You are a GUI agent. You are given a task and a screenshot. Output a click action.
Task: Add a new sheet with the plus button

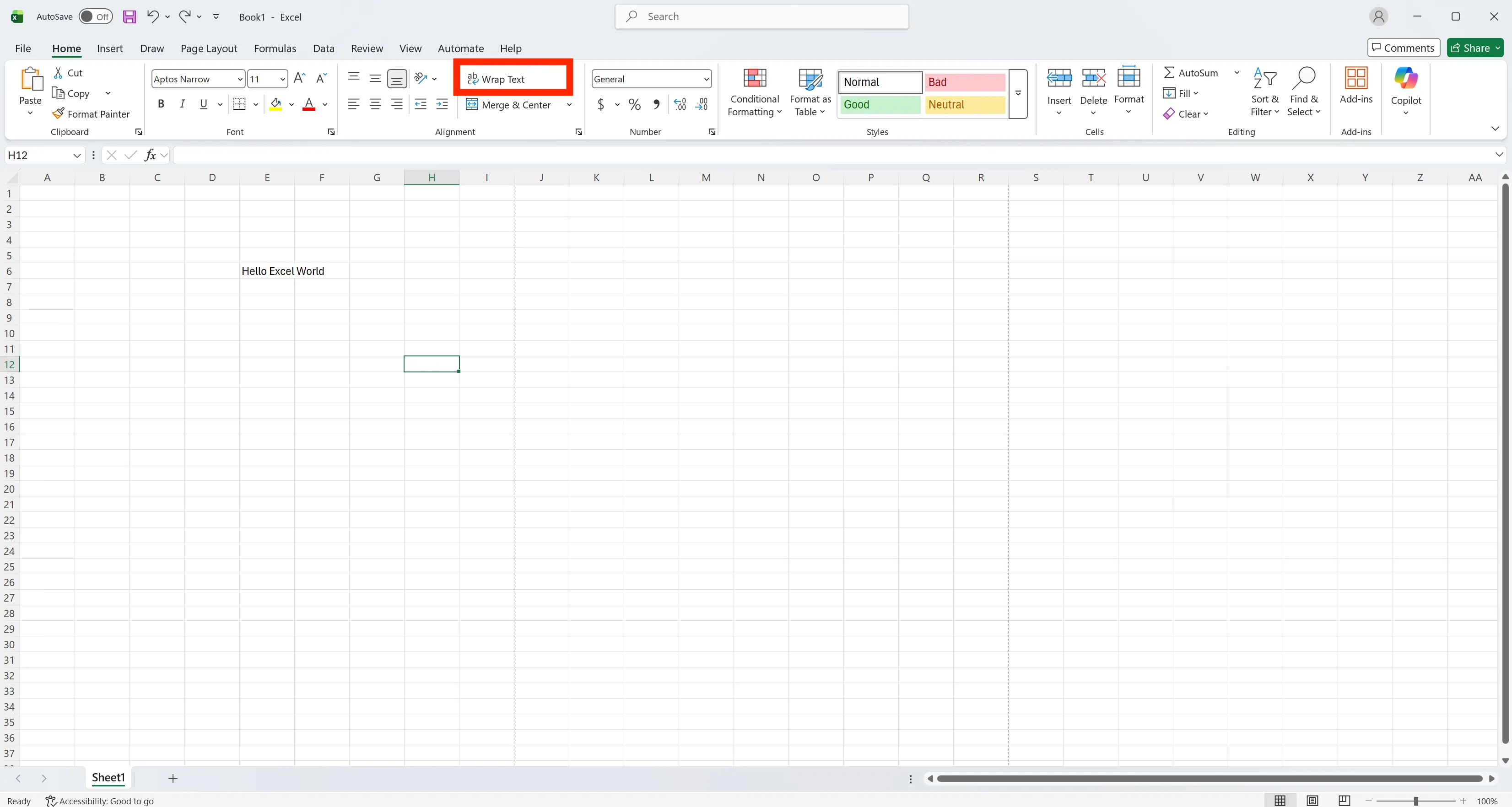[x=173, y=778]
